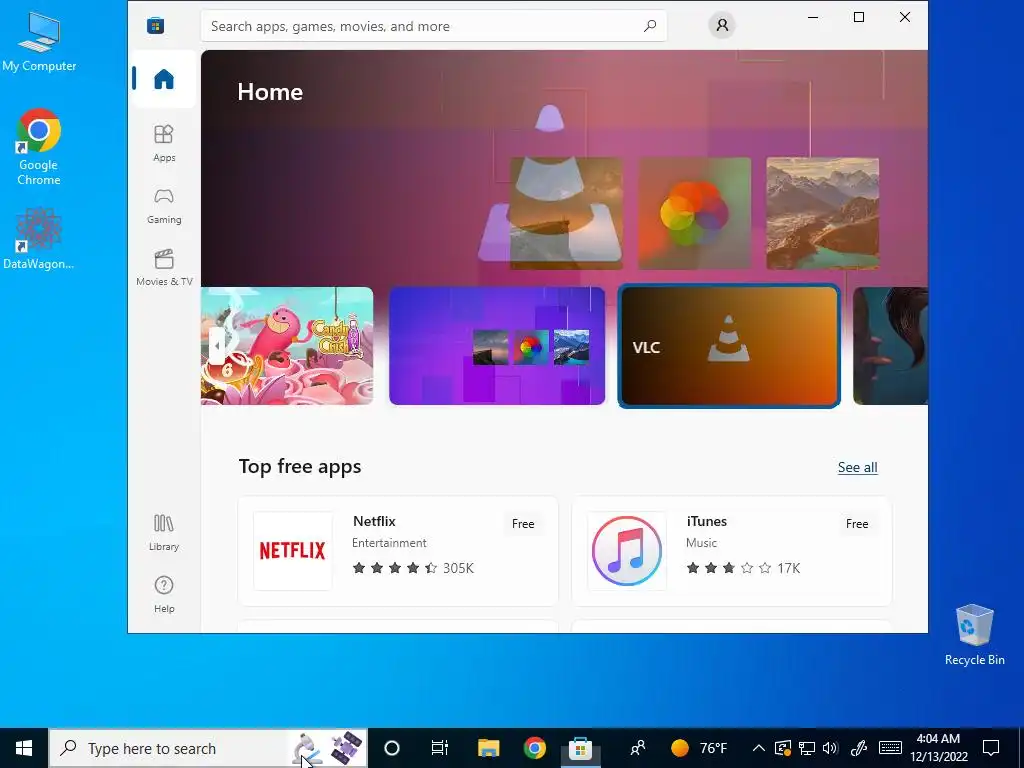Click the Store search field
The image size is (1024, 768).
click(x=434, y=26)
